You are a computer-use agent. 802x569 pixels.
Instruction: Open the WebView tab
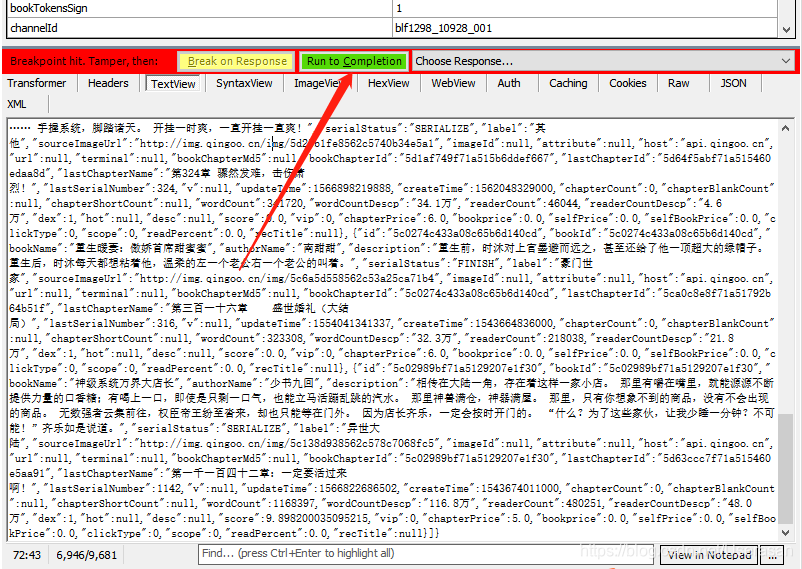(453, 83)
